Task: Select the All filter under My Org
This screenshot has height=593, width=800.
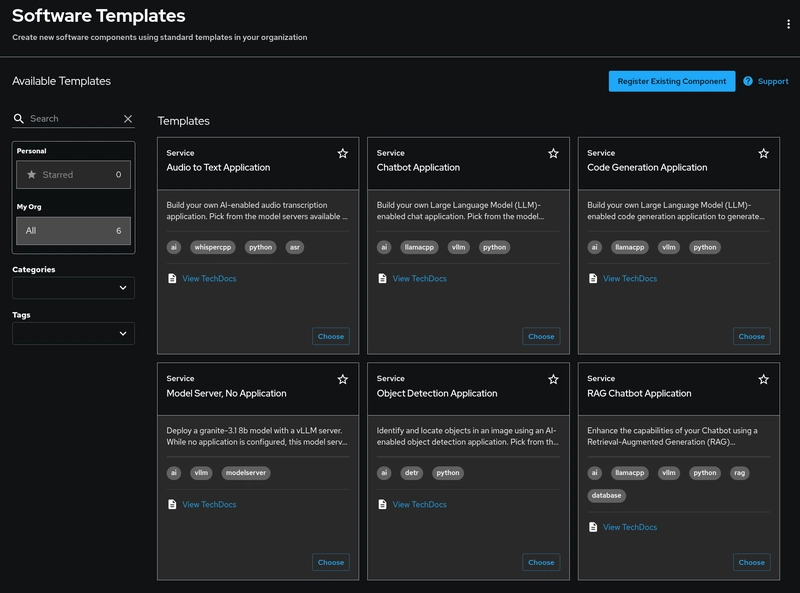Action: coord(73,231)
